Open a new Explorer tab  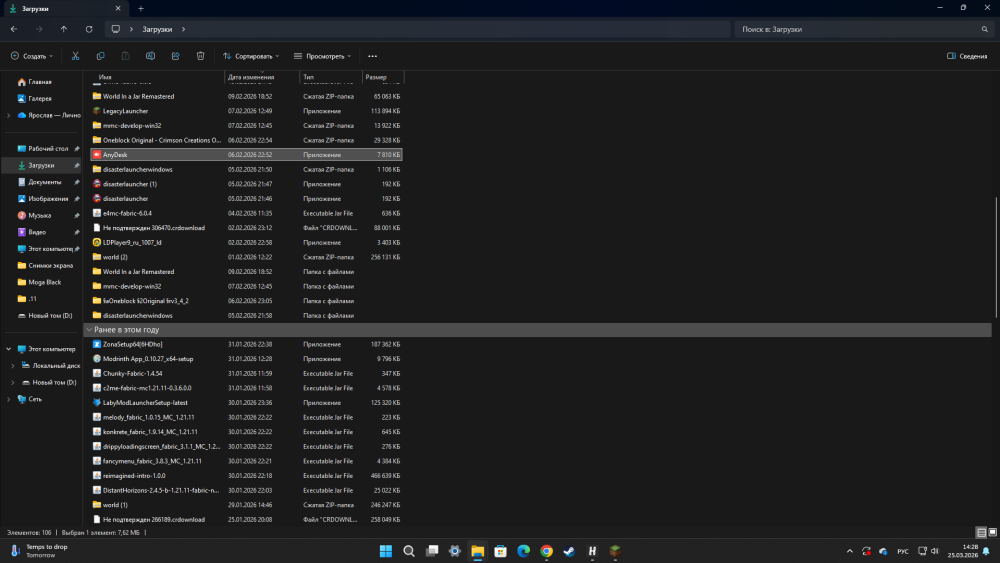click(141, 8)
